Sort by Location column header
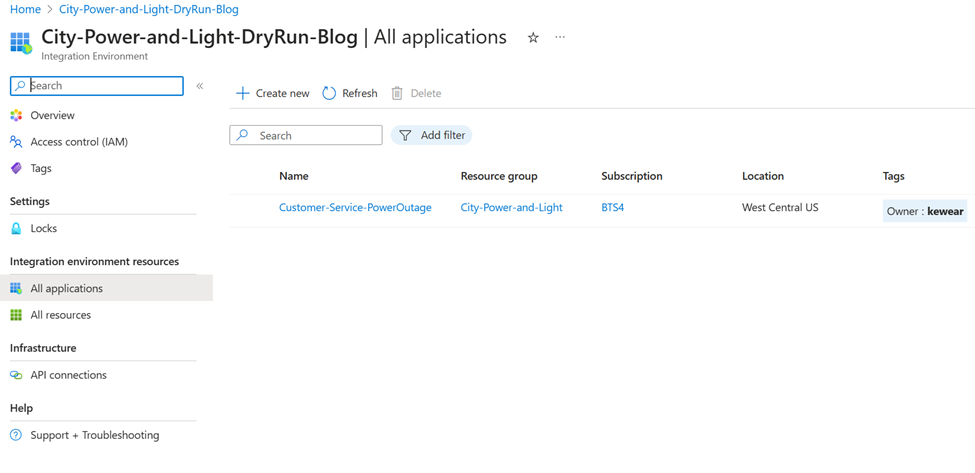Image resolution: width=975 pixels, height=473 pixels. (x=763, y=177)
